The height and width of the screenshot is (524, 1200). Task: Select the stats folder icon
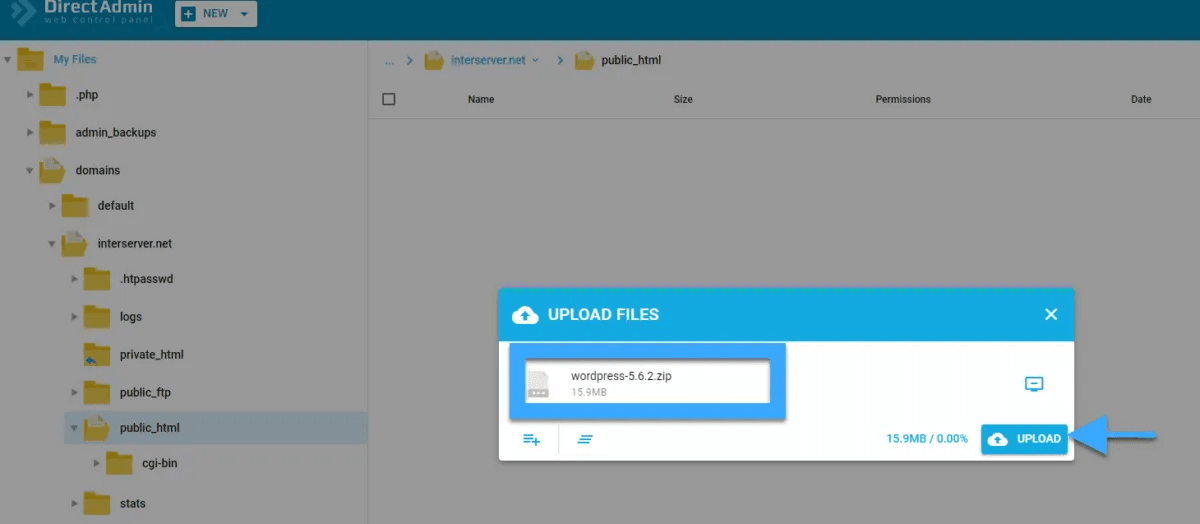97,502
